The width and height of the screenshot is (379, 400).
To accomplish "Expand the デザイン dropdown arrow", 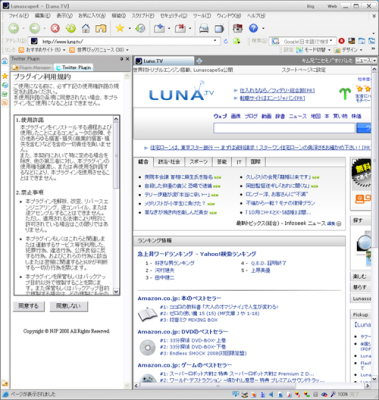I will 360,50.
